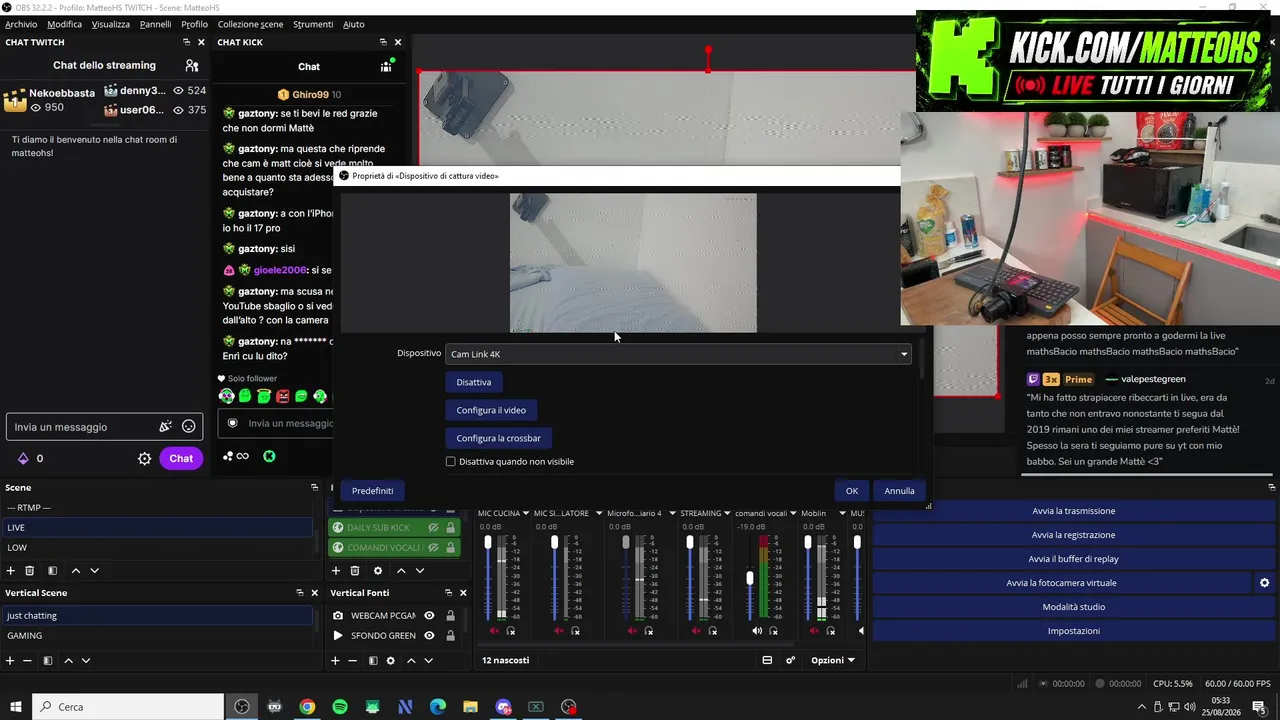Click Configura la crossbar button
Viewport: 1280px width, 720px height.
coord(498,438)
